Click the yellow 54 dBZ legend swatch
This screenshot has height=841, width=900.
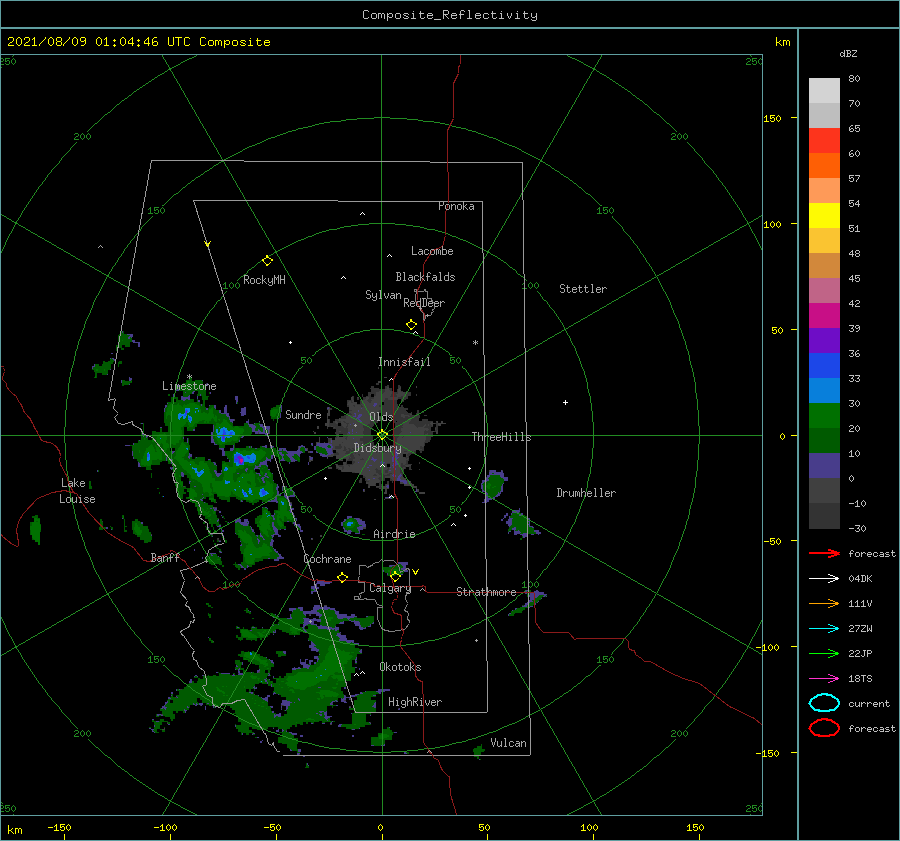(x=824, y=215)
